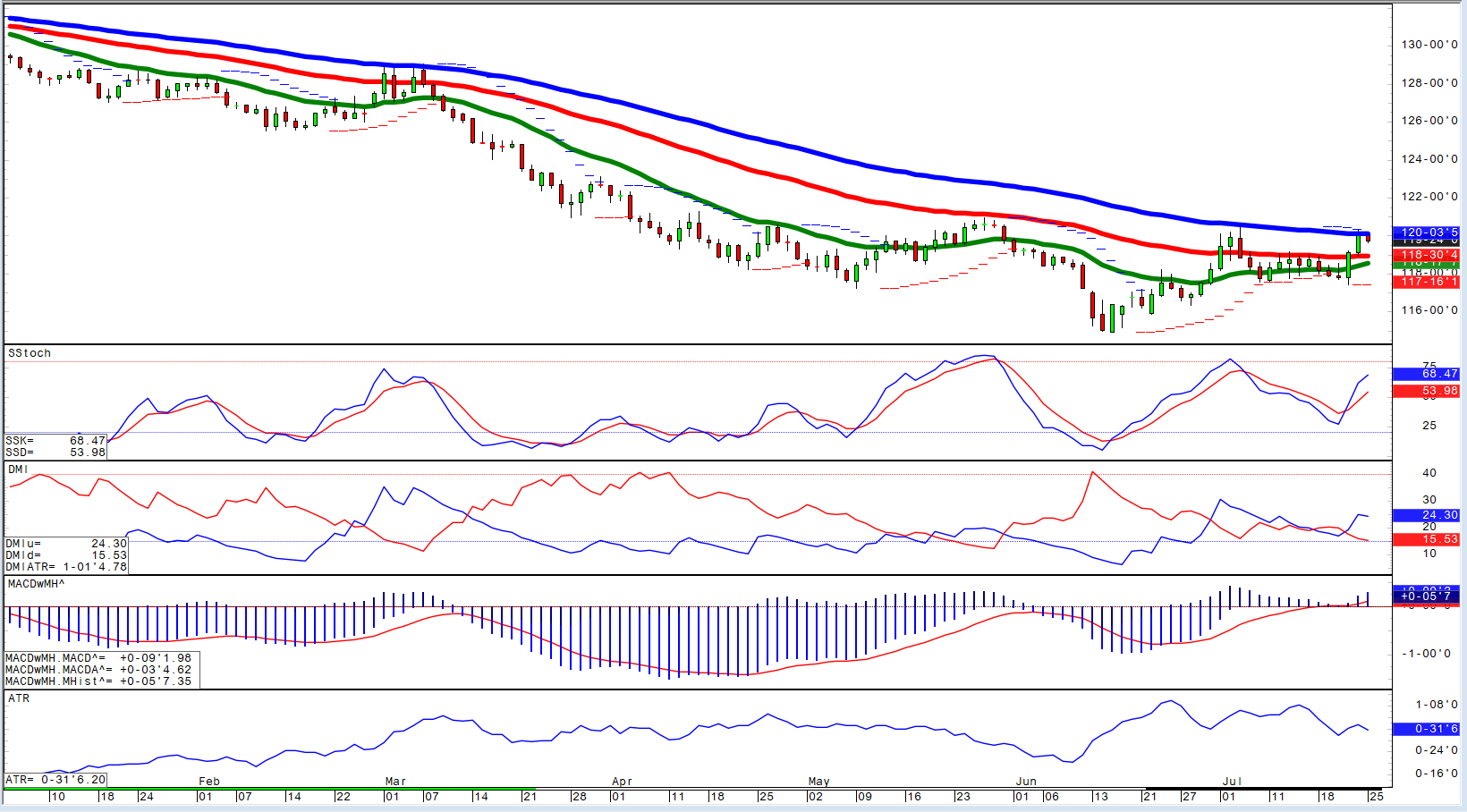Click the 40 label on DMI axis
This screenshot has height=812, width=1467.
1429,473
